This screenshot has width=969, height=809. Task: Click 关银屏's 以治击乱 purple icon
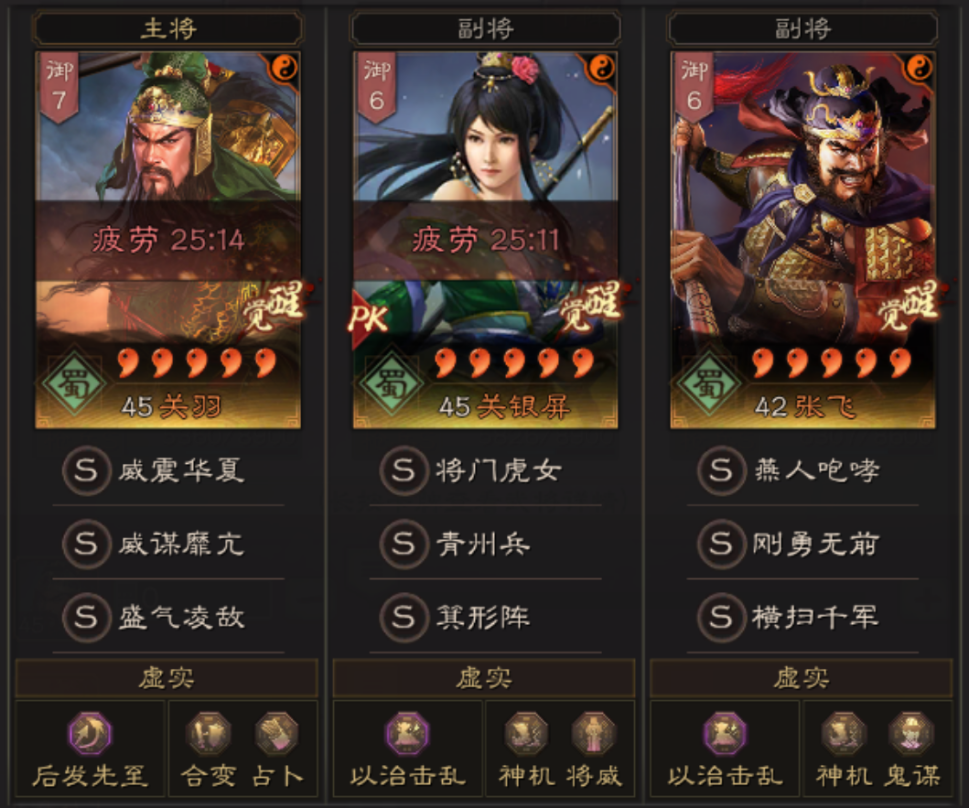(407, 734)
